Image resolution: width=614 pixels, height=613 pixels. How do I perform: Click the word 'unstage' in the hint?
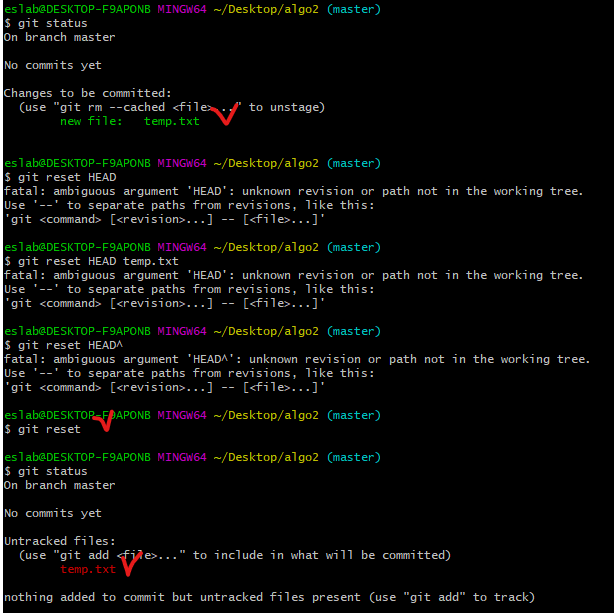294,107
